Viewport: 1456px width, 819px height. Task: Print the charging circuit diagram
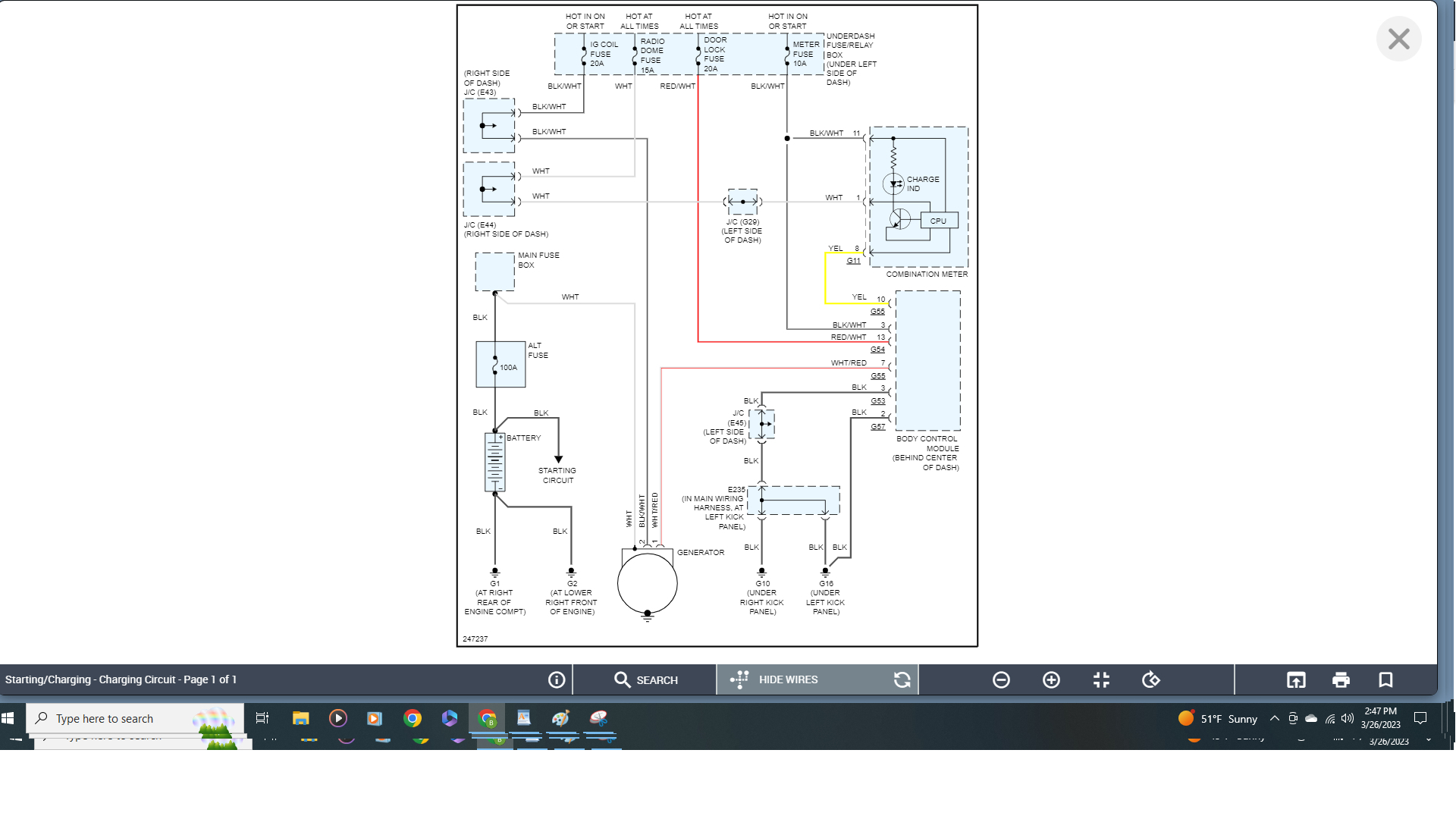1341,680
